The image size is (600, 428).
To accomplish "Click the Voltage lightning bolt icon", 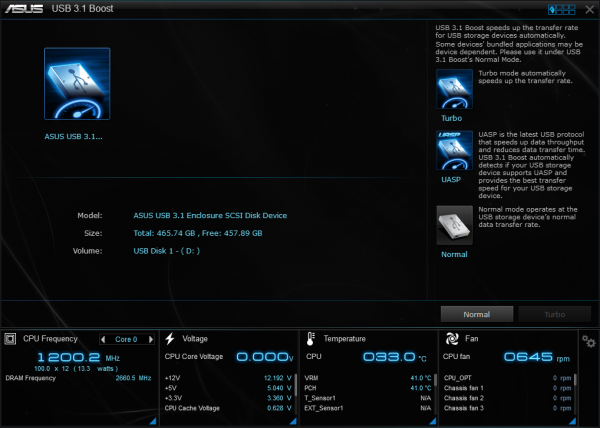I will [170, 339].
